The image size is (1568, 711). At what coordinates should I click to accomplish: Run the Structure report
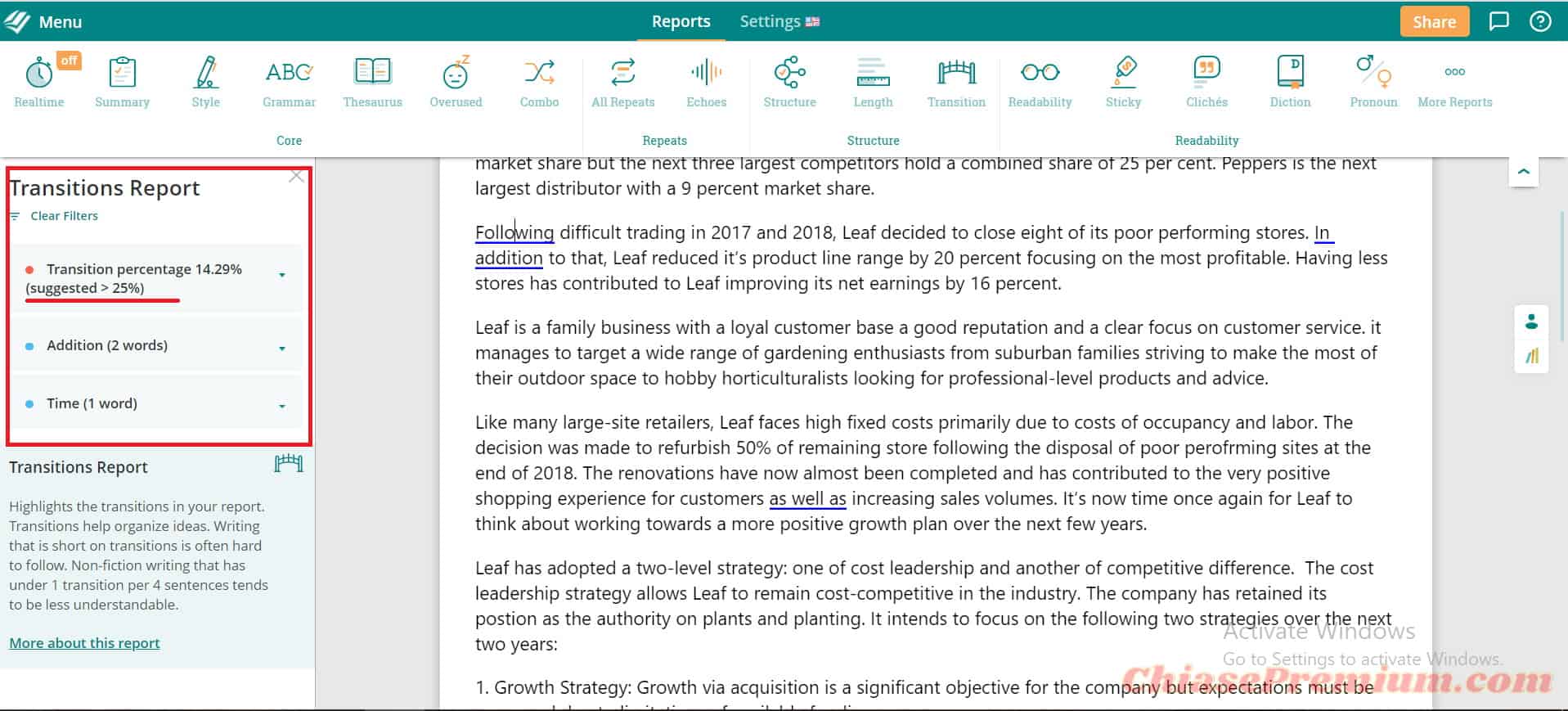click(789, 82)
